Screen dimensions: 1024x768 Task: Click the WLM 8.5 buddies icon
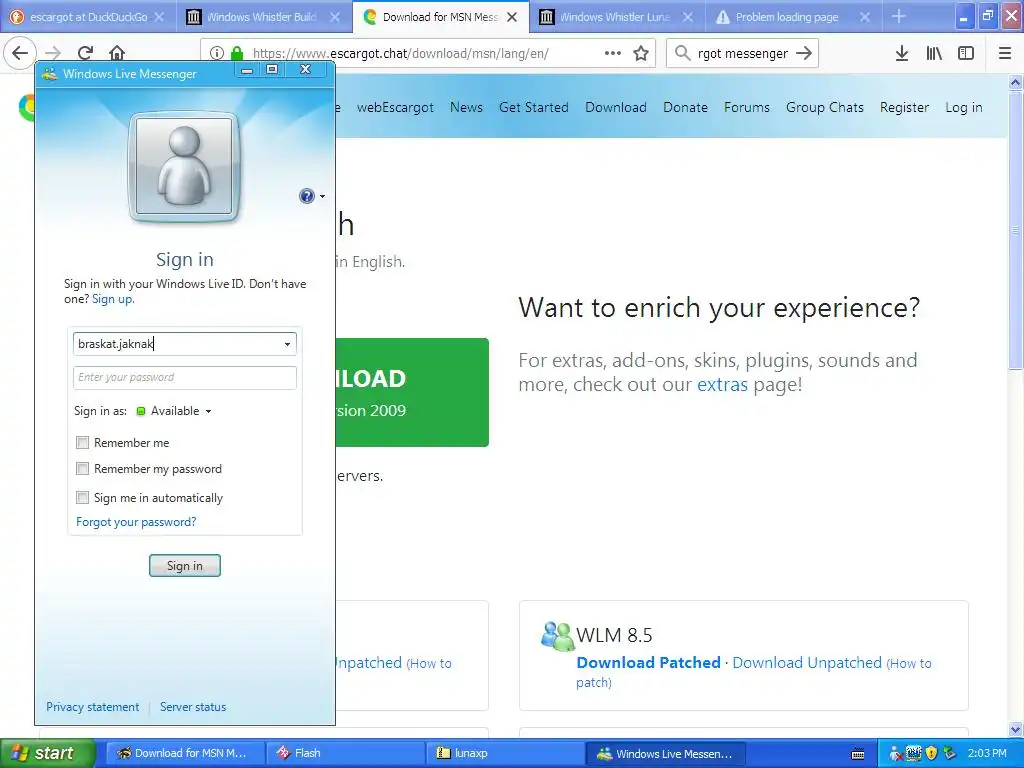[x=557, y=635]
